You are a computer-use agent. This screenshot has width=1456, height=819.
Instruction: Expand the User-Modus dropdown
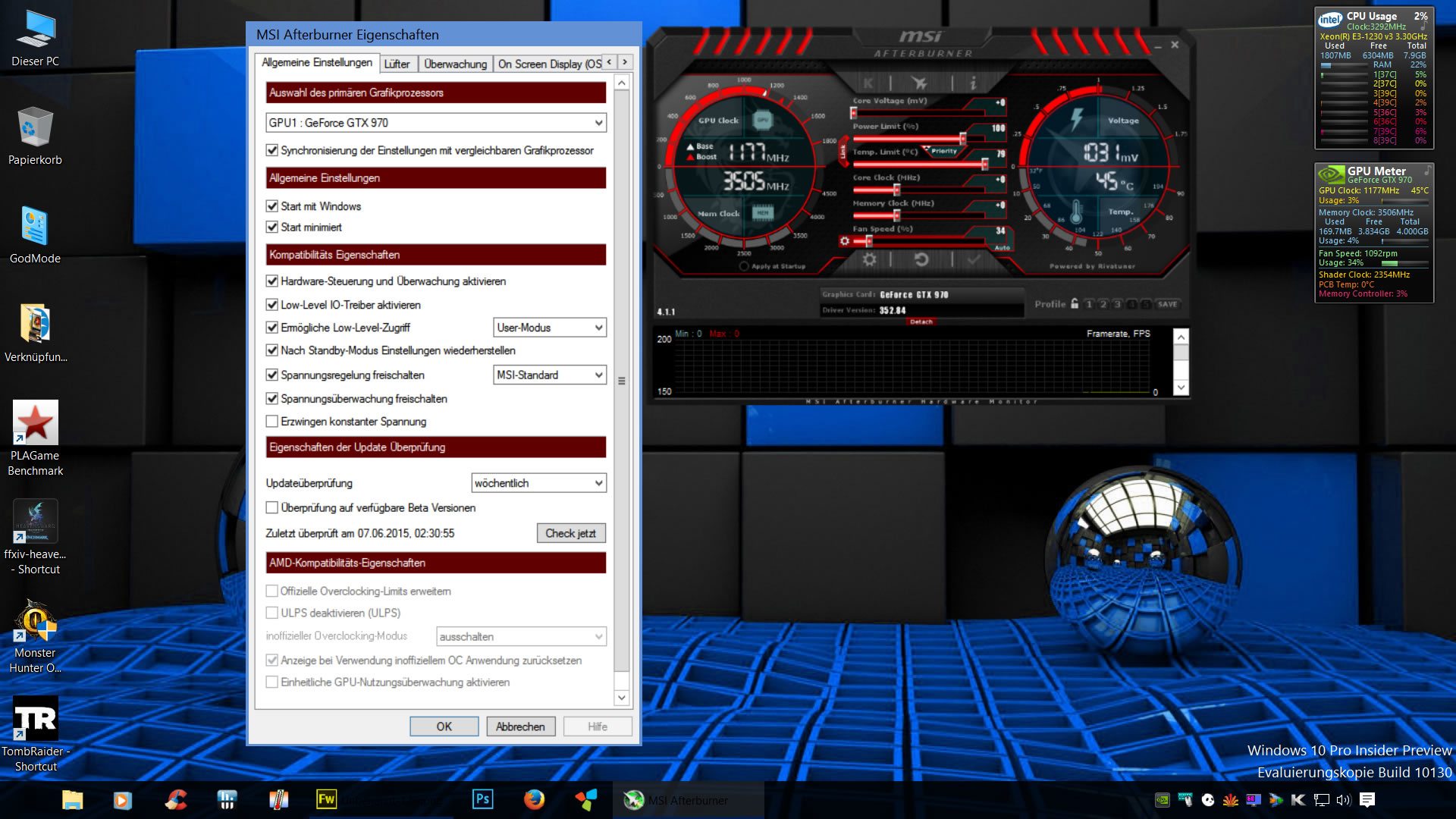pos(550,328)
